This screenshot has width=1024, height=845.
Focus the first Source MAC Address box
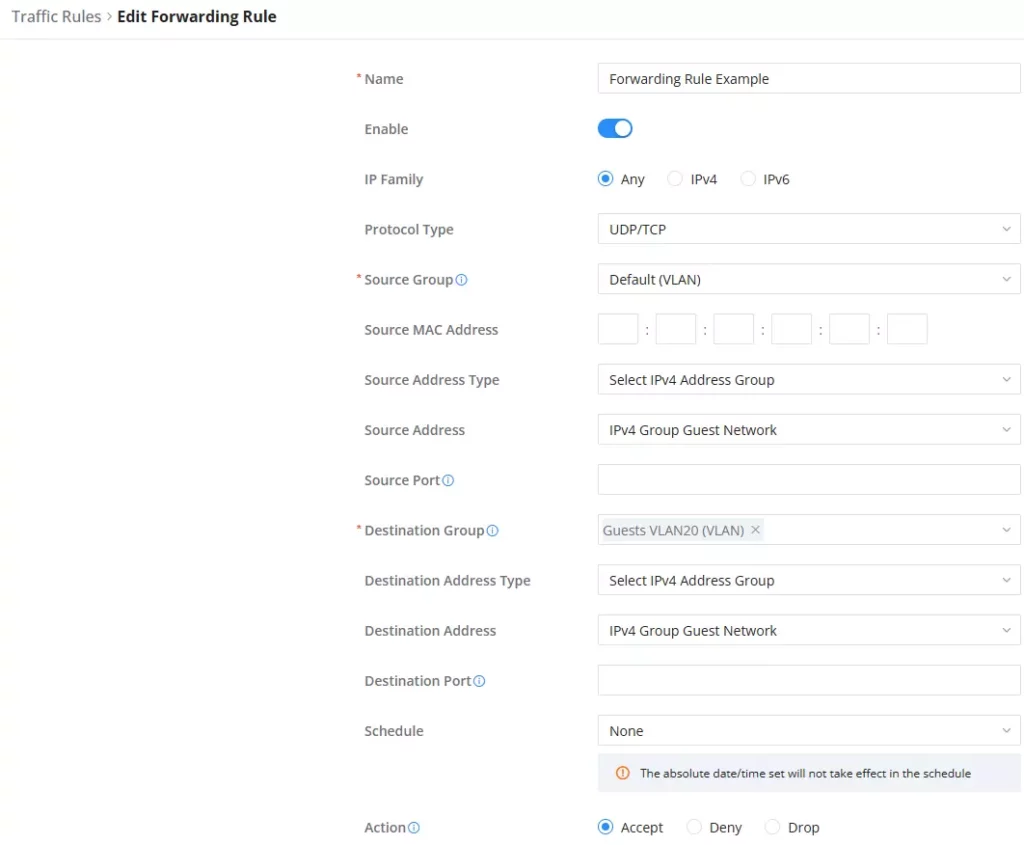[x=618, y=329]
